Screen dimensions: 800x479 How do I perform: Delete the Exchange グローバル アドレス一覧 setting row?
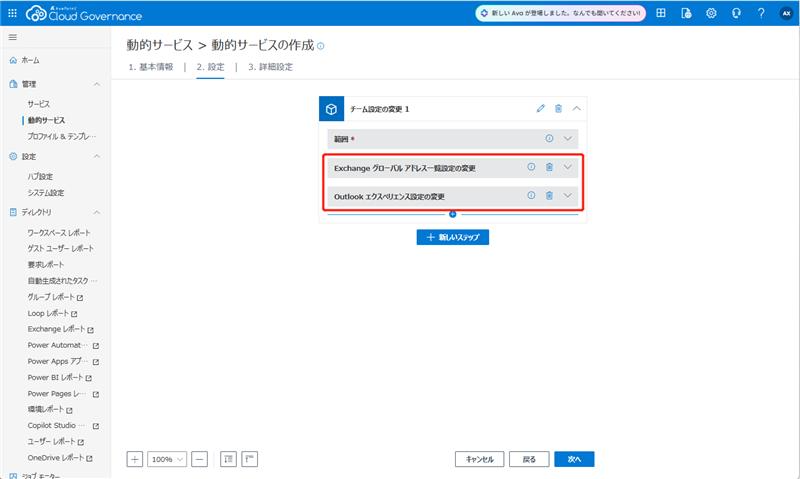[x=549, y=167]
